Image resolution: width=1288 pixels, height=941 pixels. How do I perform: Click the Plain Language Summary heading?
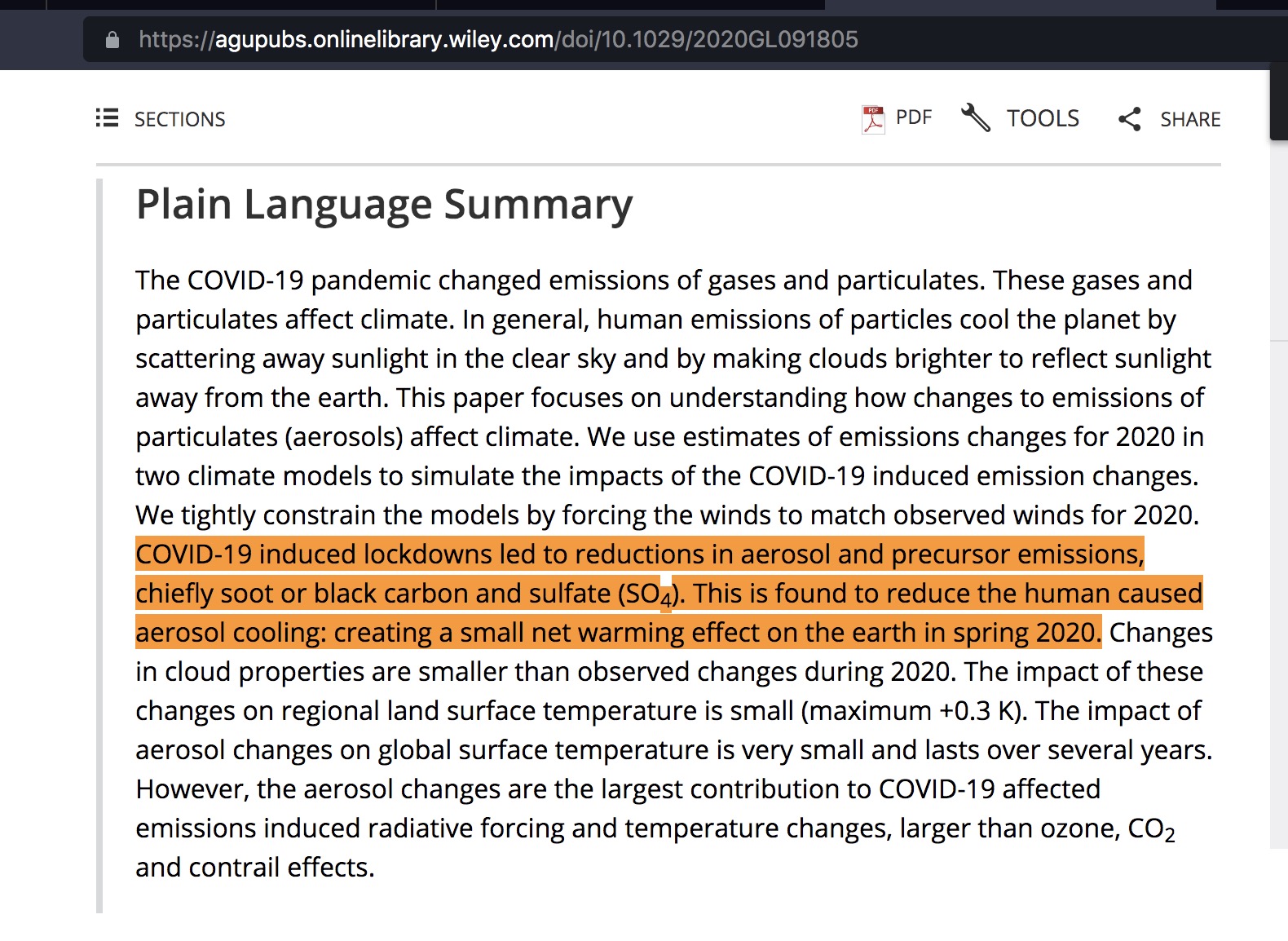(x=384, y=205)
